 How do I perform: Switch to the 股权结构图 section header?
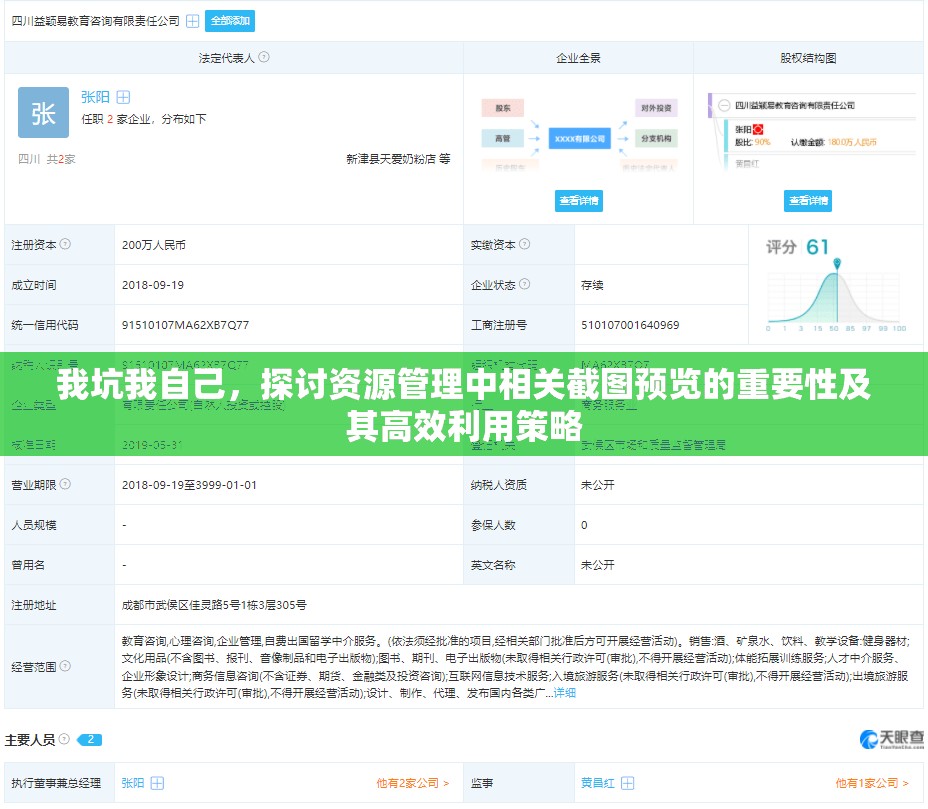point(810,57)
